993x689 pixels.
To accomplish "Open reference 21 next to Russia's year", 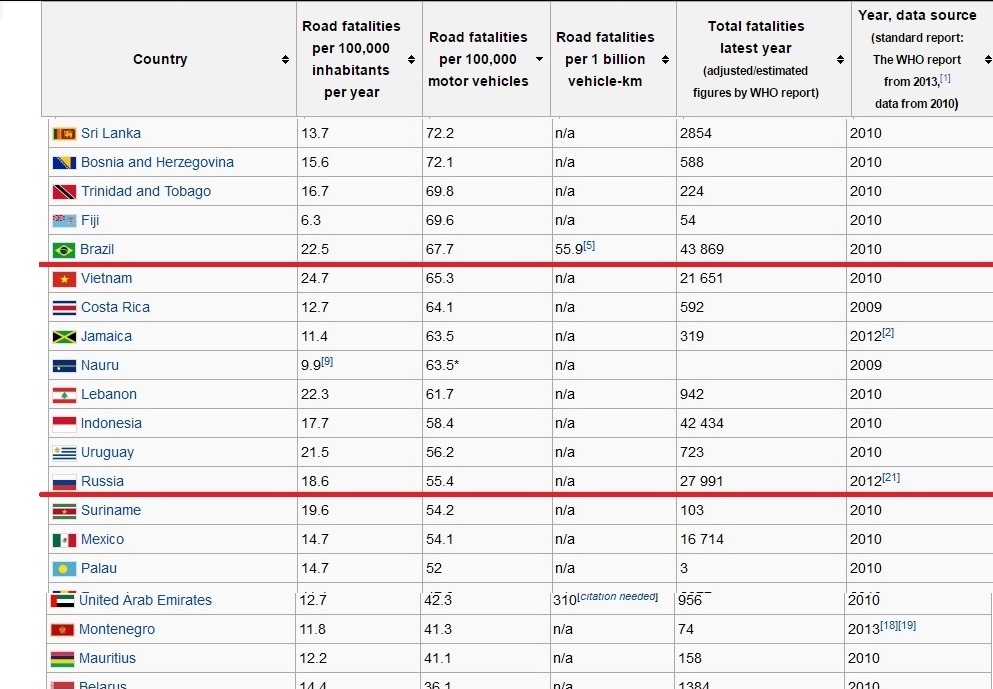I will click(890, 477).
